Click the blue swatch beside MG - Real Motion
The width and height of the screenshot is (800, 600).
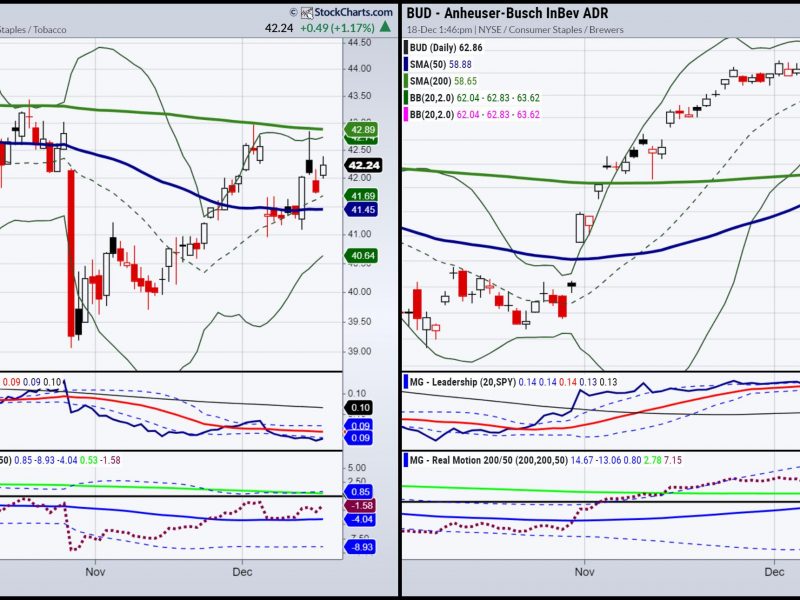point(406,460)
